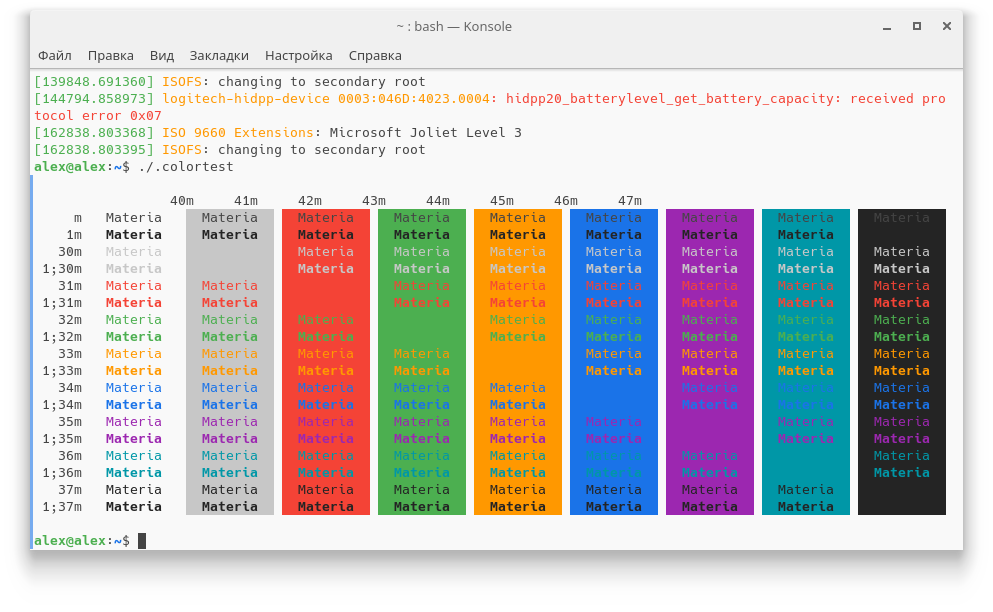993x612 pixels.
Task: Open the Настройка menu
Action: click(298, 56)
